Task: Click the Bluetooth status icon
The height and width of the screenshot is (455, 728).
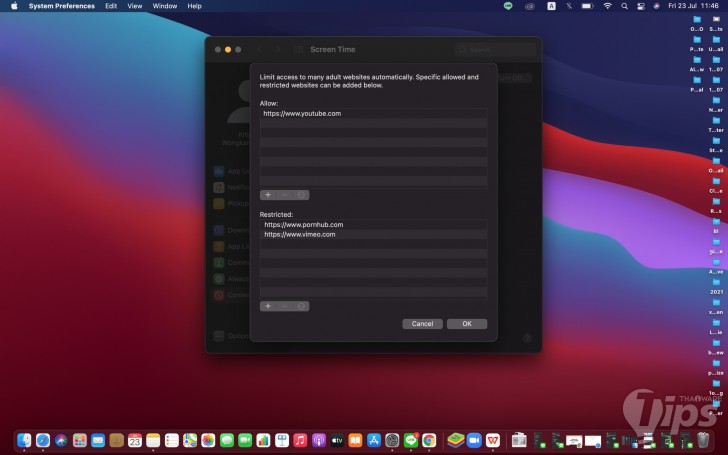Action: (x=569, y=6)
